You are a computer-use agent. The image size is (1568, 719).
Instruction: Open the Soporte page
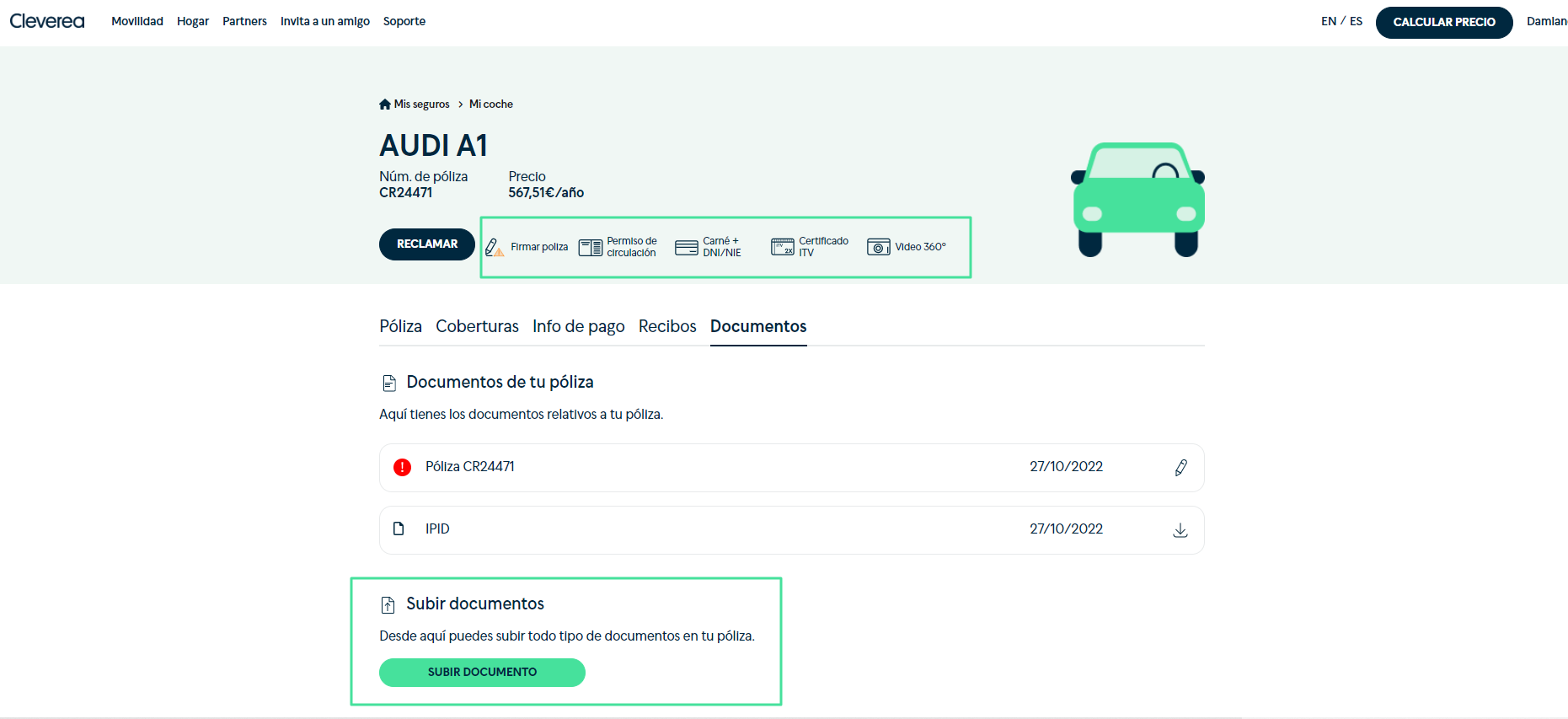click(404, 21)
